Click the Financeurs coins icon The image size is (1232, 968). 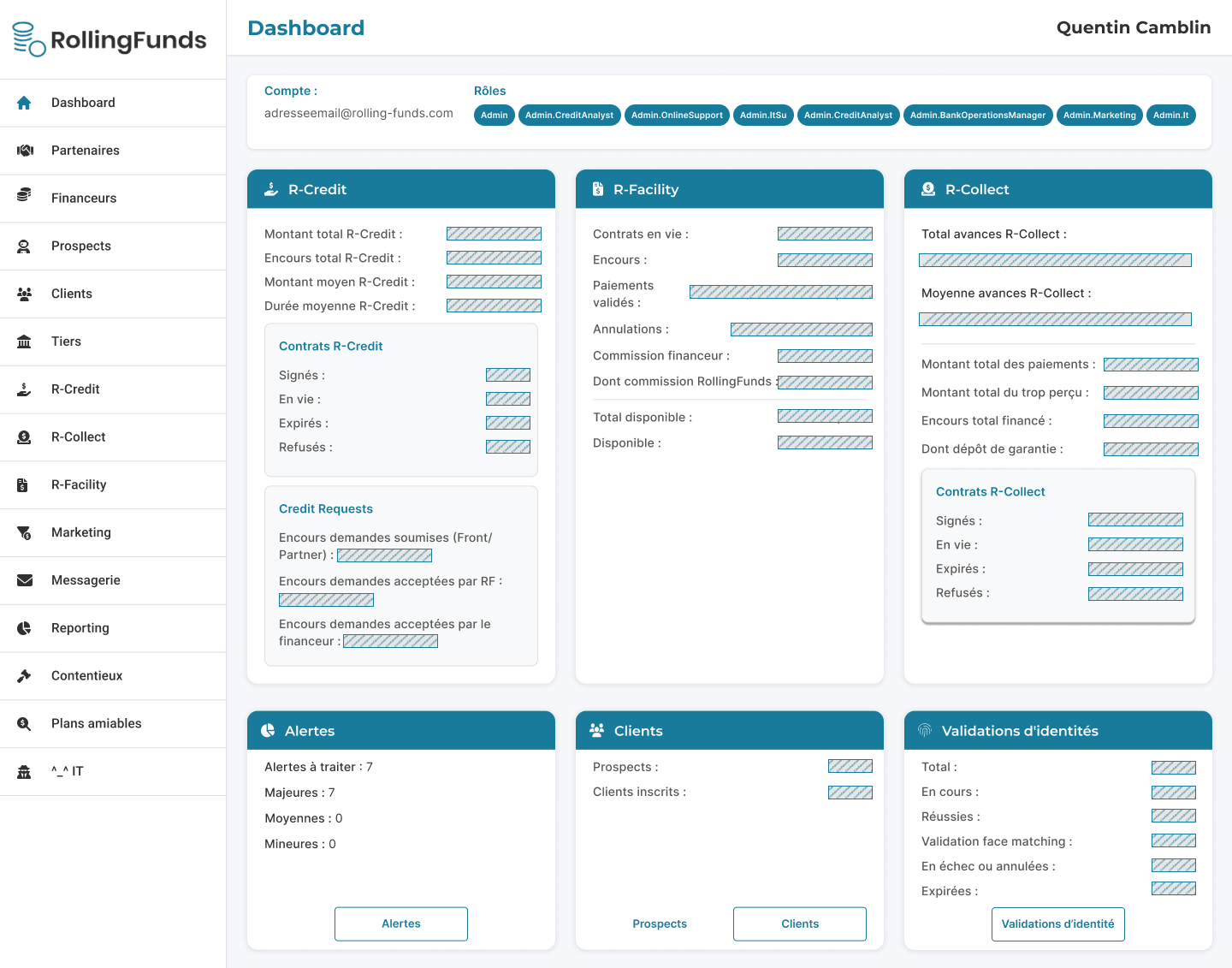24,195
